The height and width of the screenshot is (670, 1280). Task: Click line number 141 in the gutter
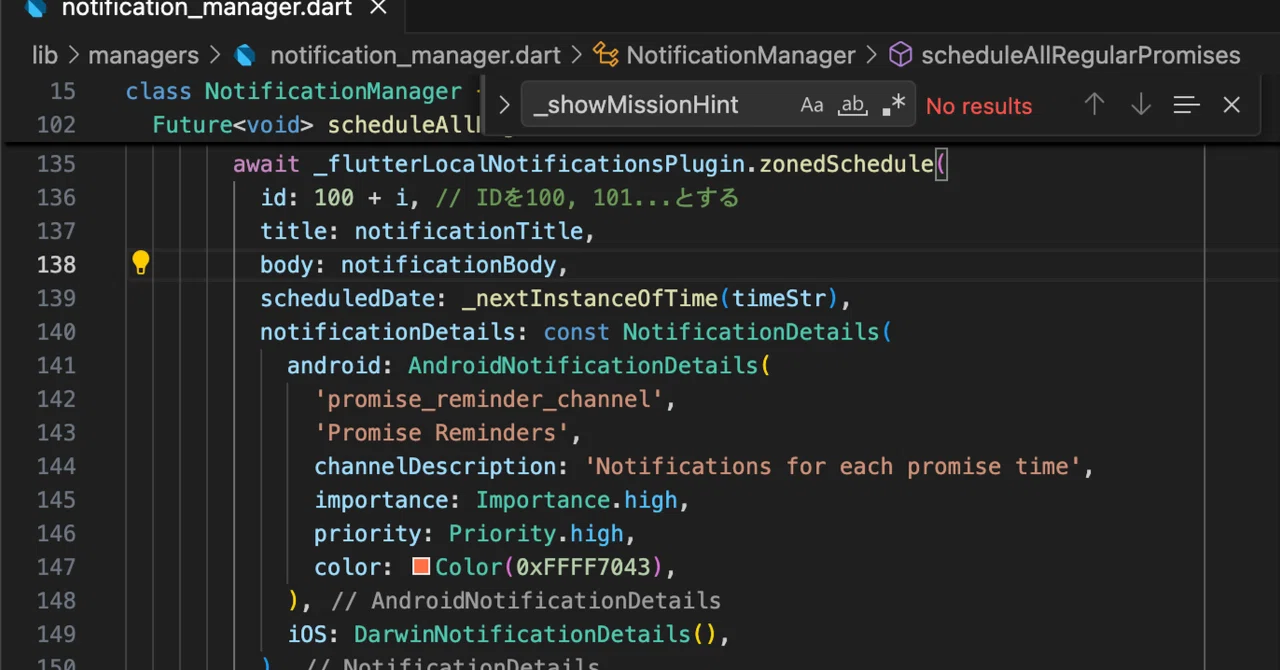(56, 365)
